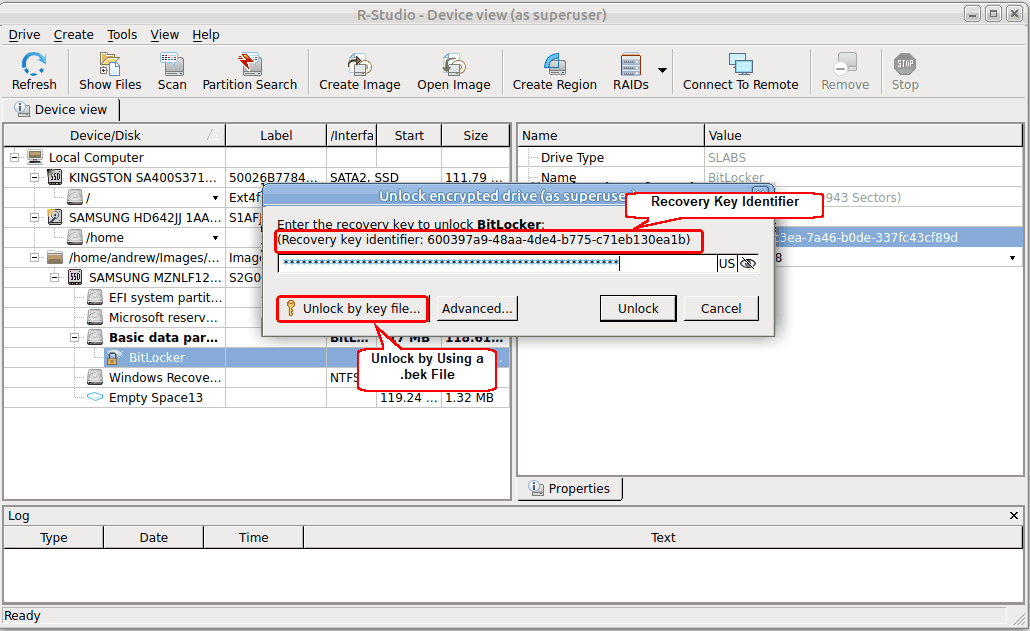Collapse the SAMSUNG HD642JJ node
1030x631 pixels.
tap(35, 217)
